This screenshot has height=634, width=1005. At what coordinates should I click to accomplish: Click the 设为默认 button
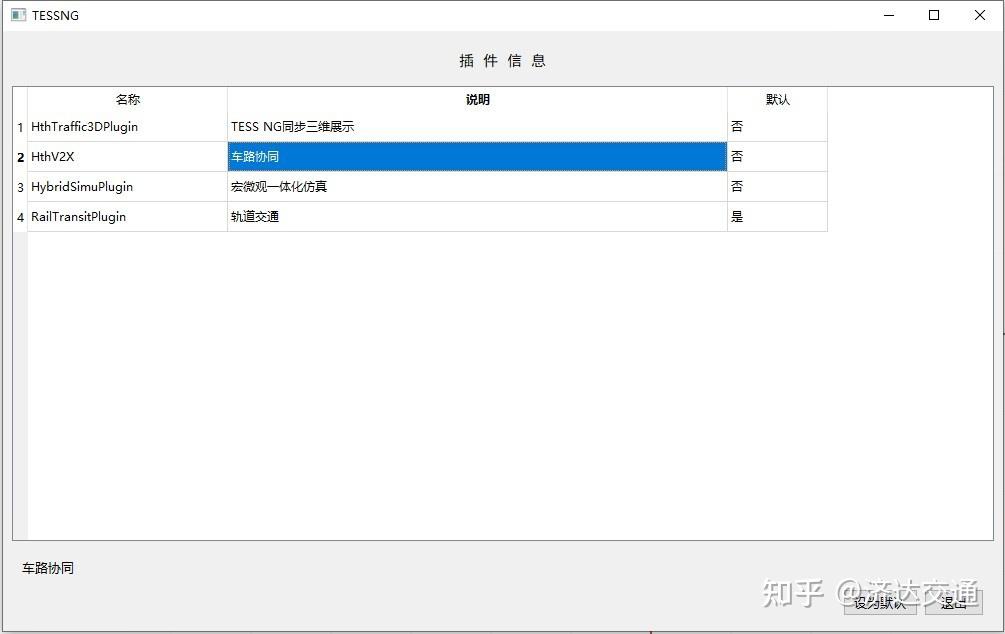click(880, 602)
